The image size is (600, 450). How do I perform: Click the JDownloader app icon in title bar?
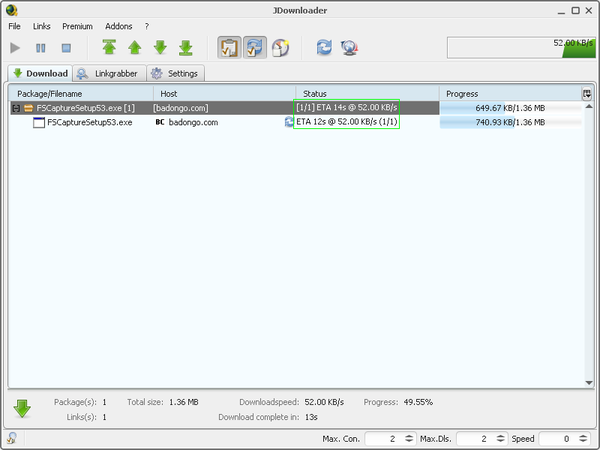11,10
